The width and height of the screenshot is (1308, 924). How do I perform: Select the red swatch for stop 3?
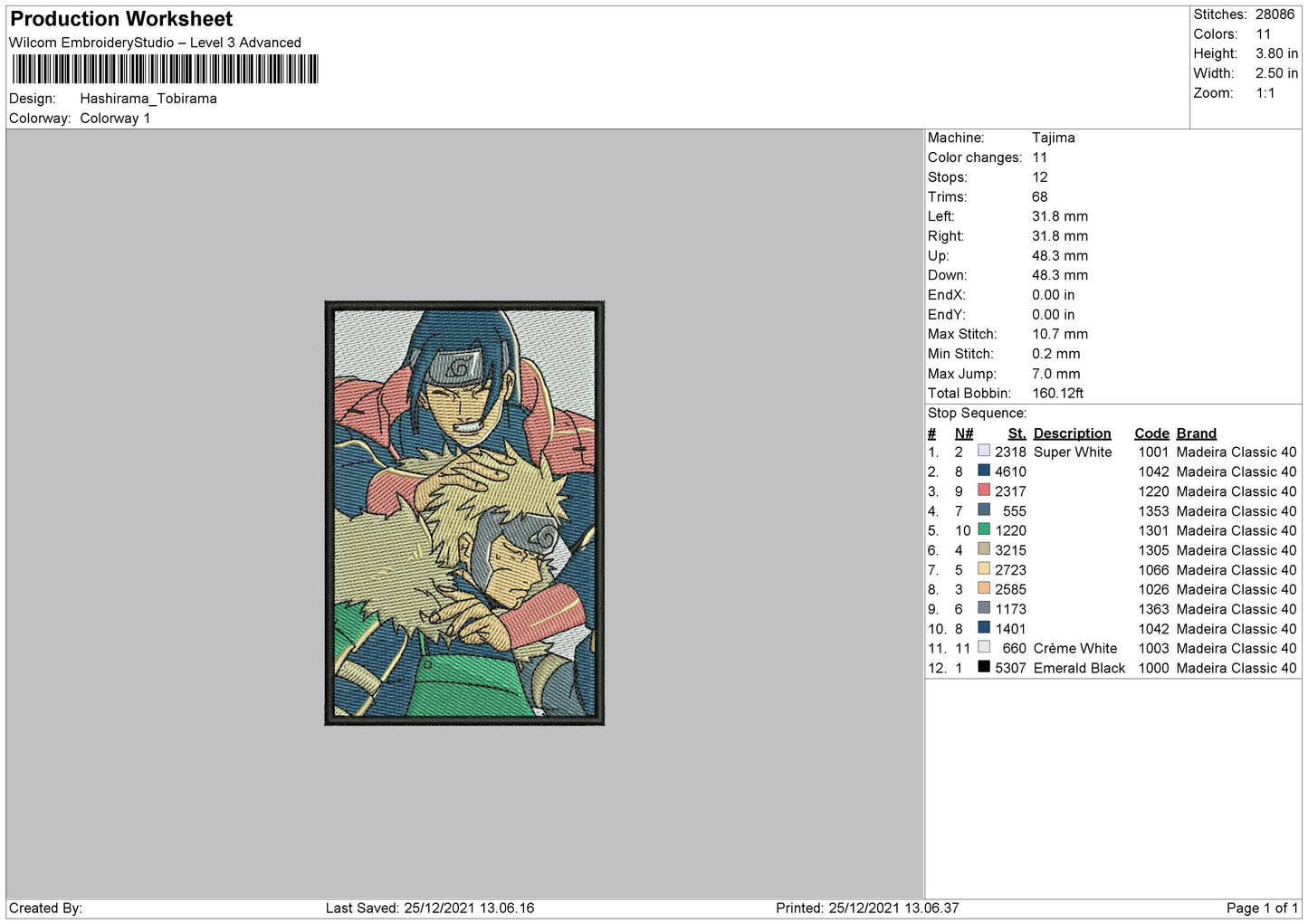pos(984,491)
